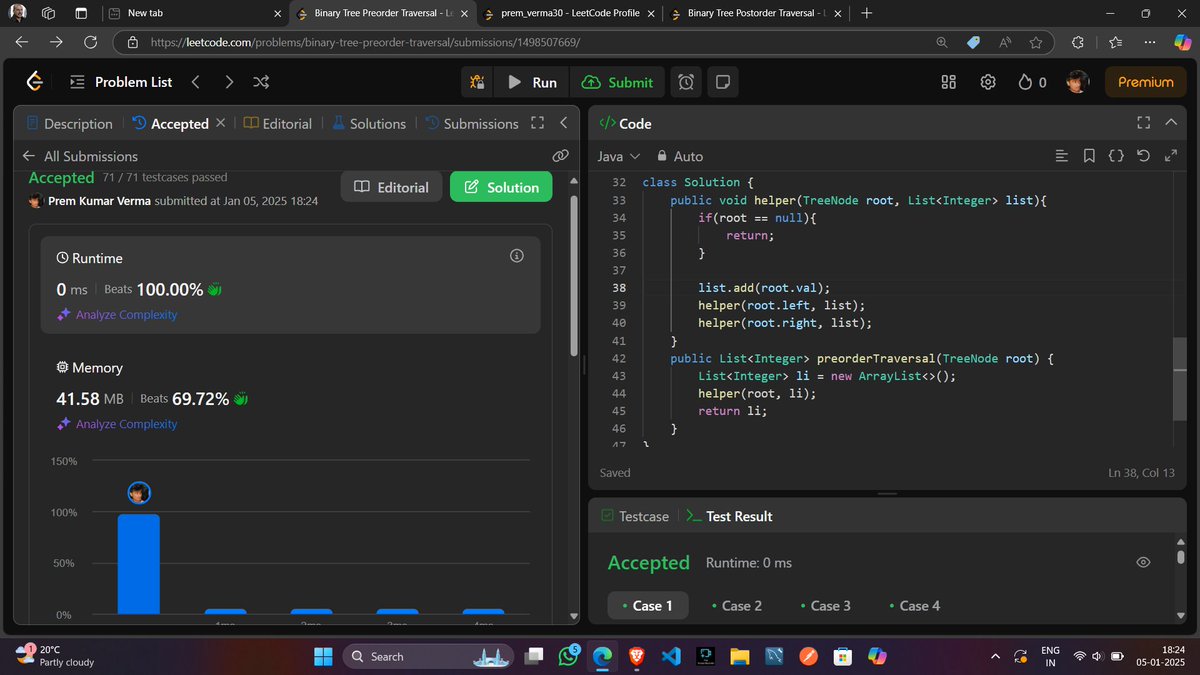1200x675 pixels.
Task: Select Case 2 result
Action: pos(735,605)
